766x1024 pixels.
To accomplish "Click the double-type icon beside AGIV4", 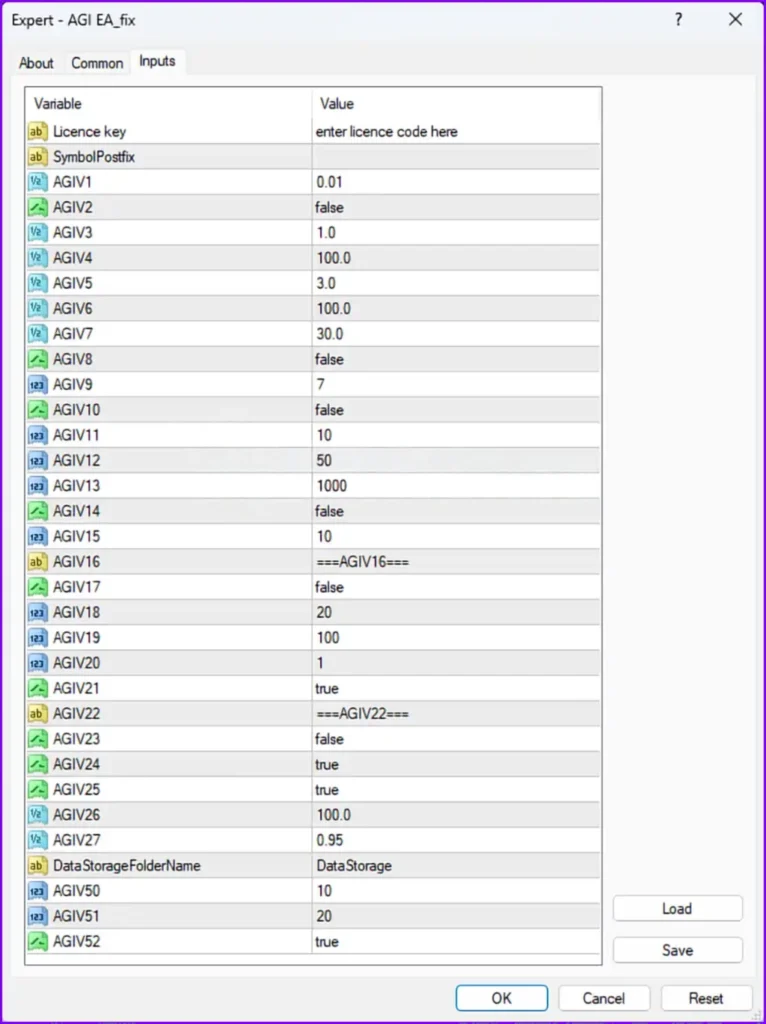I will click(x=38, y=258).
